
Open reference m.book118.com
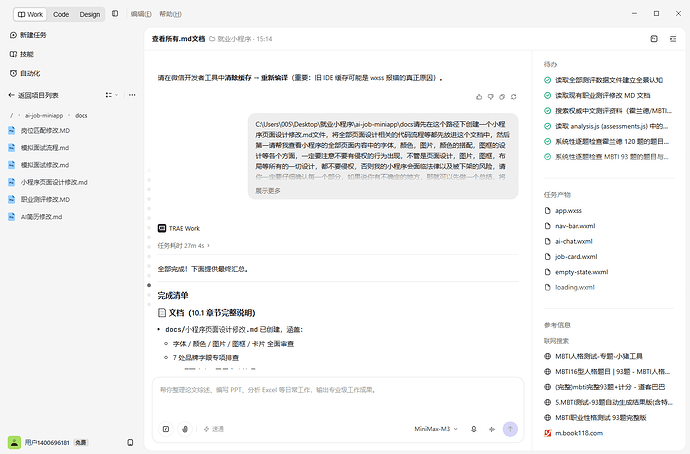coord(573,433)
